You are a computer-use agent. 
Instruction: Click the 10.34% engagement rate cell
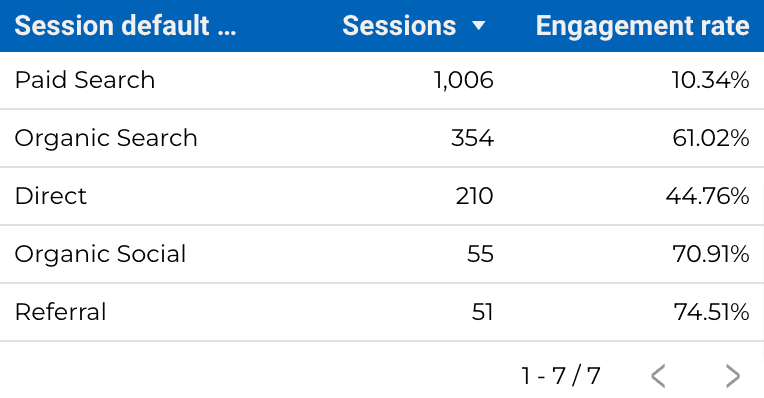(710, 80)
